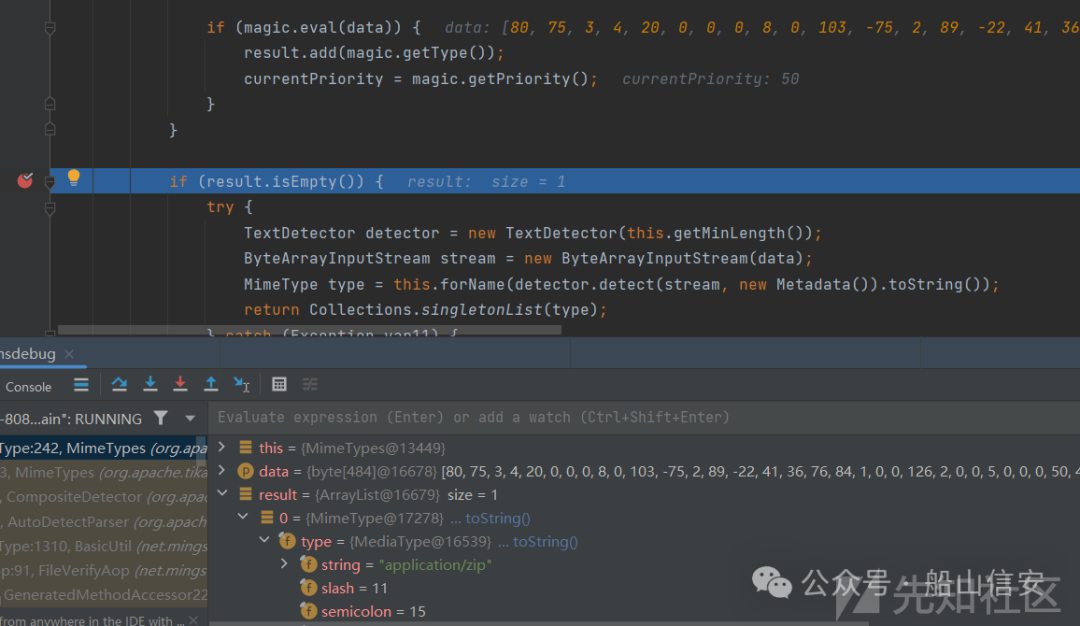Screen dimensions: 1080x626
Task: Select the 'Type:242, MimeTypes' stack frame
Action: (x=103, y=448)
